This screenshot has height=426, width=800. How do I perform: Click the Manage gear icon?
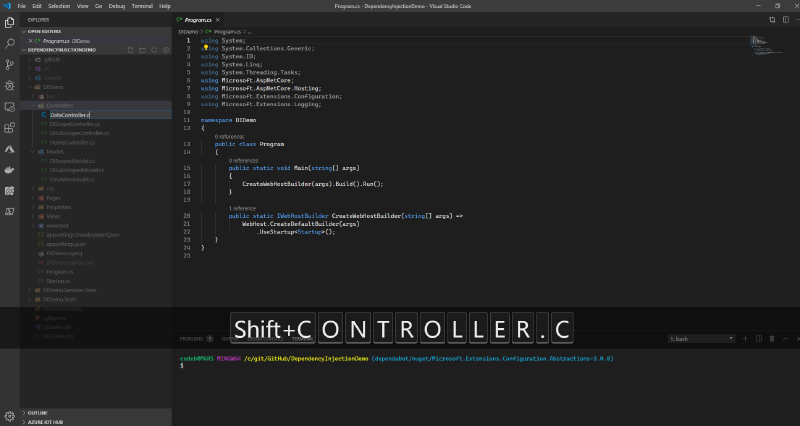(x=10, y=416)
